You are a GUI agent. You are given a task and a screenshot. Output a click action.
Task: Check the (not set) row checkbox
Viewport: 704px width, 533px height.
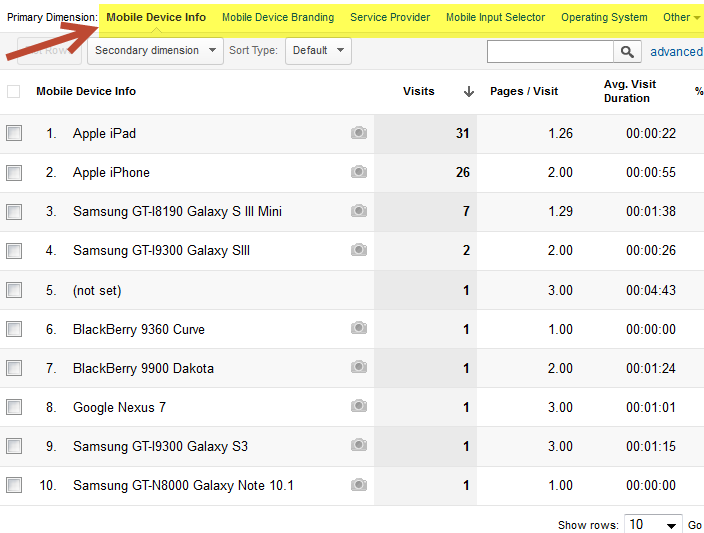[14, 290]
